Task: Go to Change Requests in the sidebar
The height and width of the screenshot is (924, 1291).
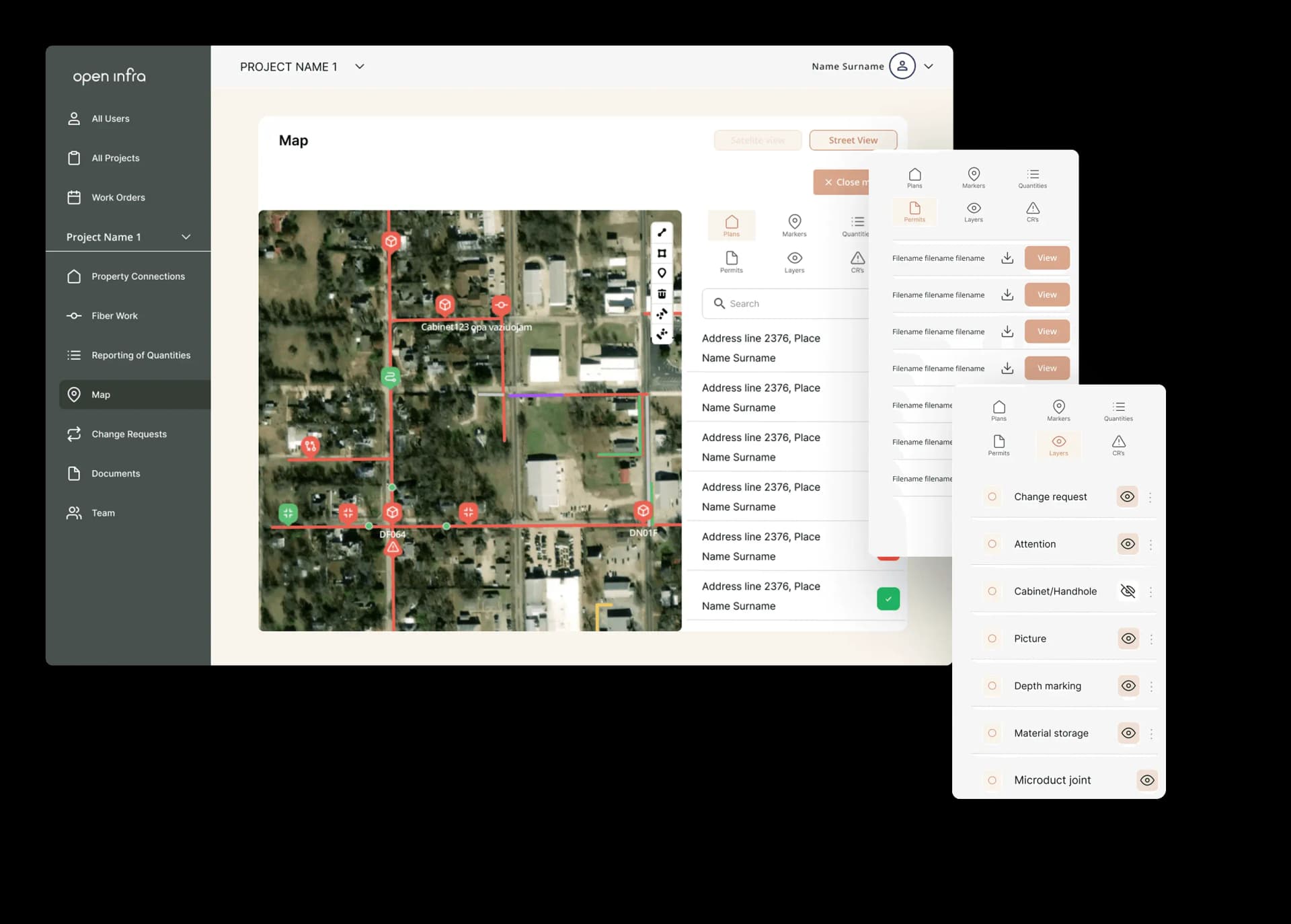Action: 128,434
